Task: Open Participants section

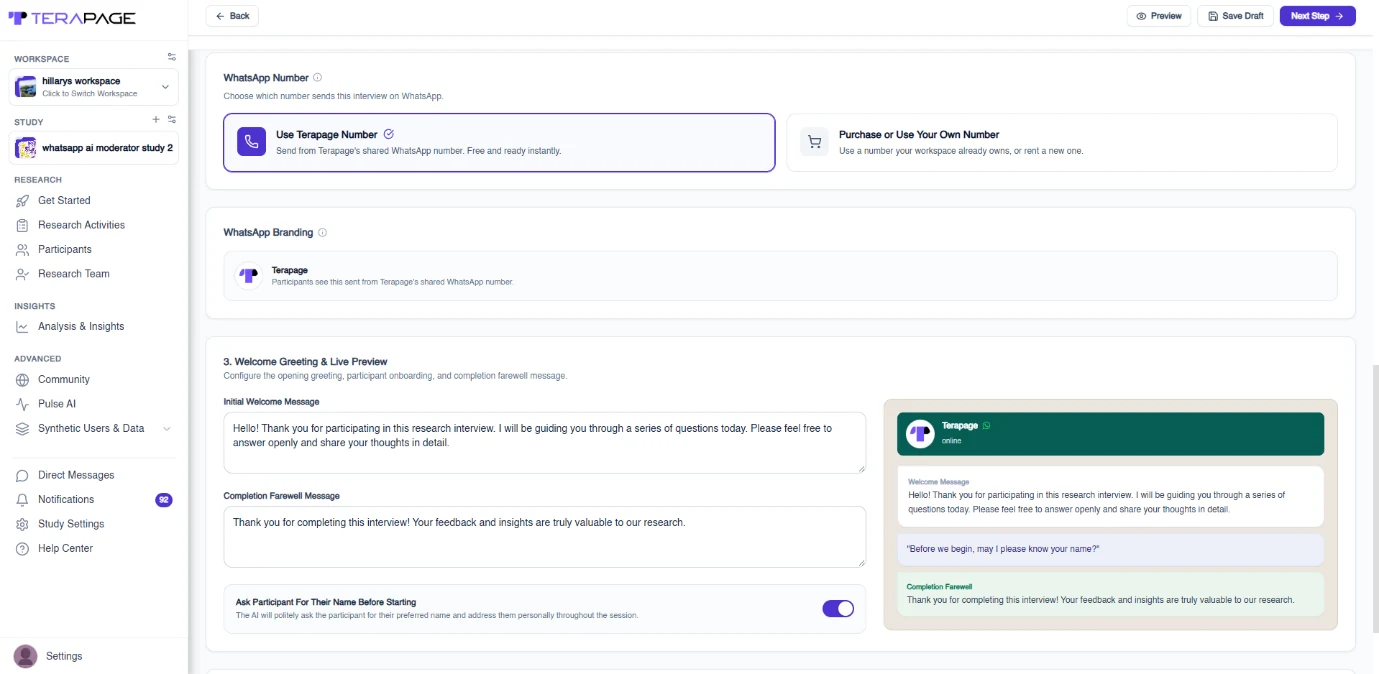Action: pos(64,249)
